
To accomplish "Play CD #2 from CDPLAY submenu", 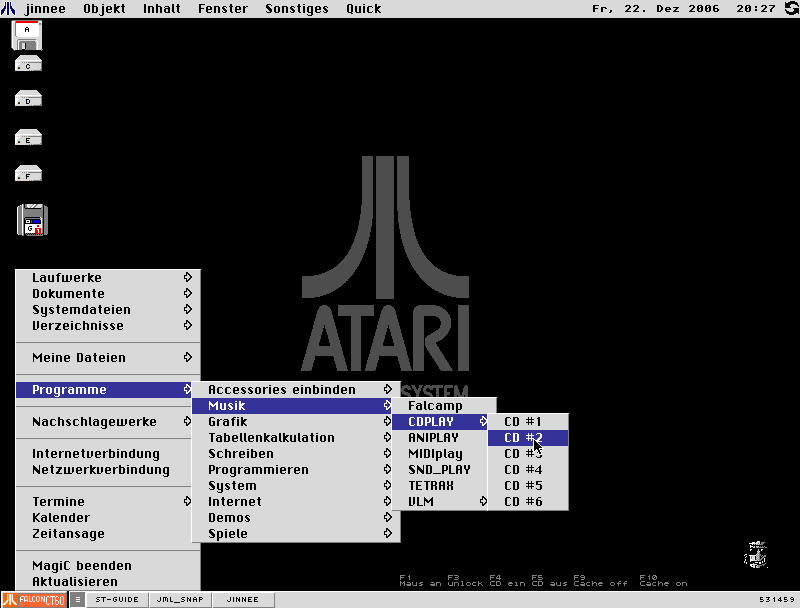I will click(x=528, y=438).
